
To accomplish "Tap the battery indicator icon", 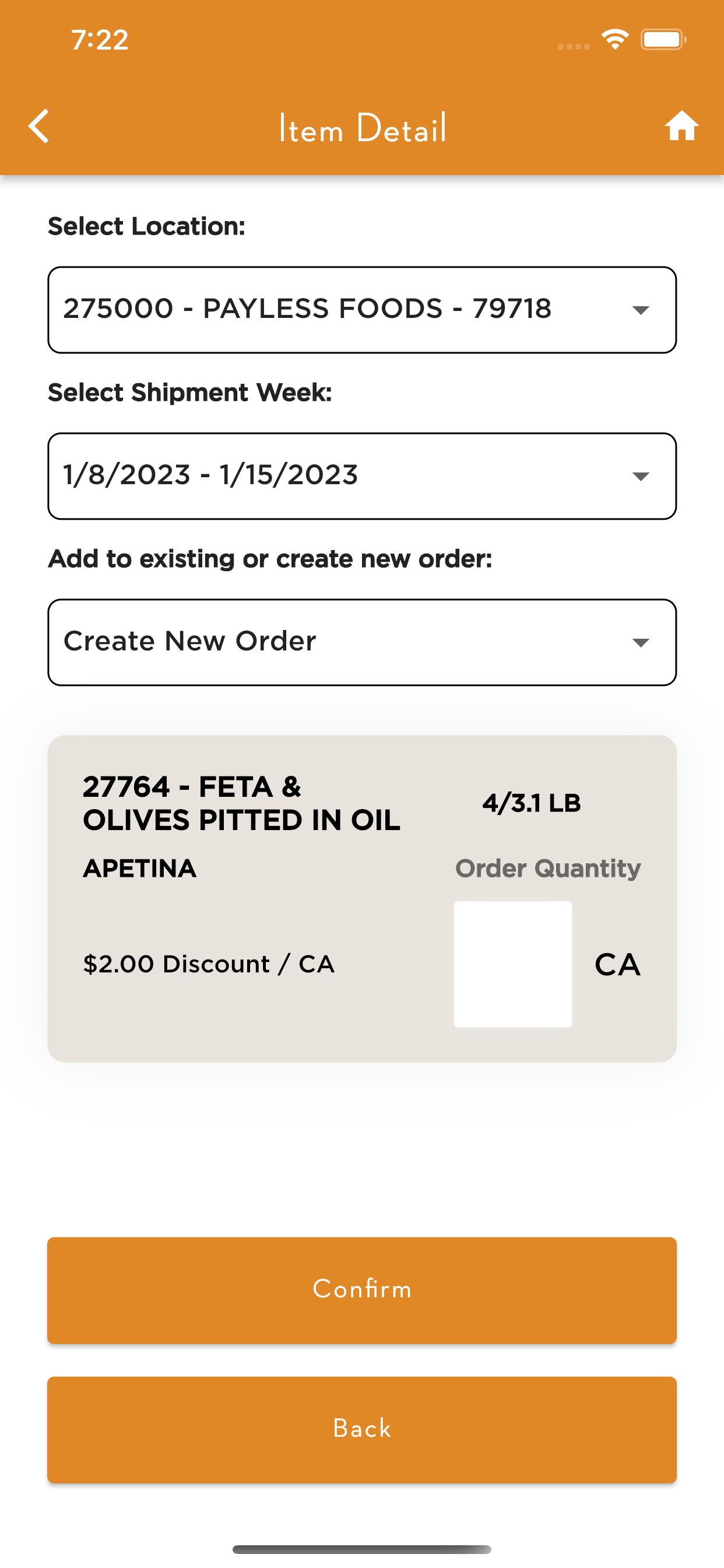I will (663, 40).
